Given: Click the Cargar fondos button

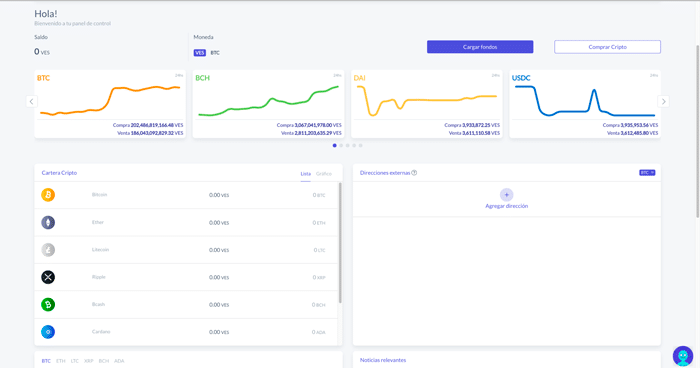Looking at the screenshot, I should click(480, 47).
